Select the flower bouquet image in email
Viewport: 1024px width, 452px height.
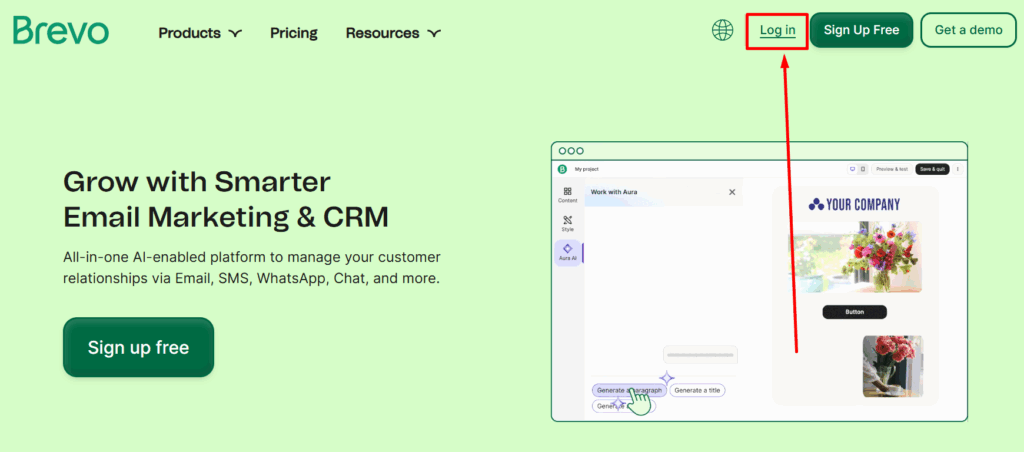click(854, 256)
